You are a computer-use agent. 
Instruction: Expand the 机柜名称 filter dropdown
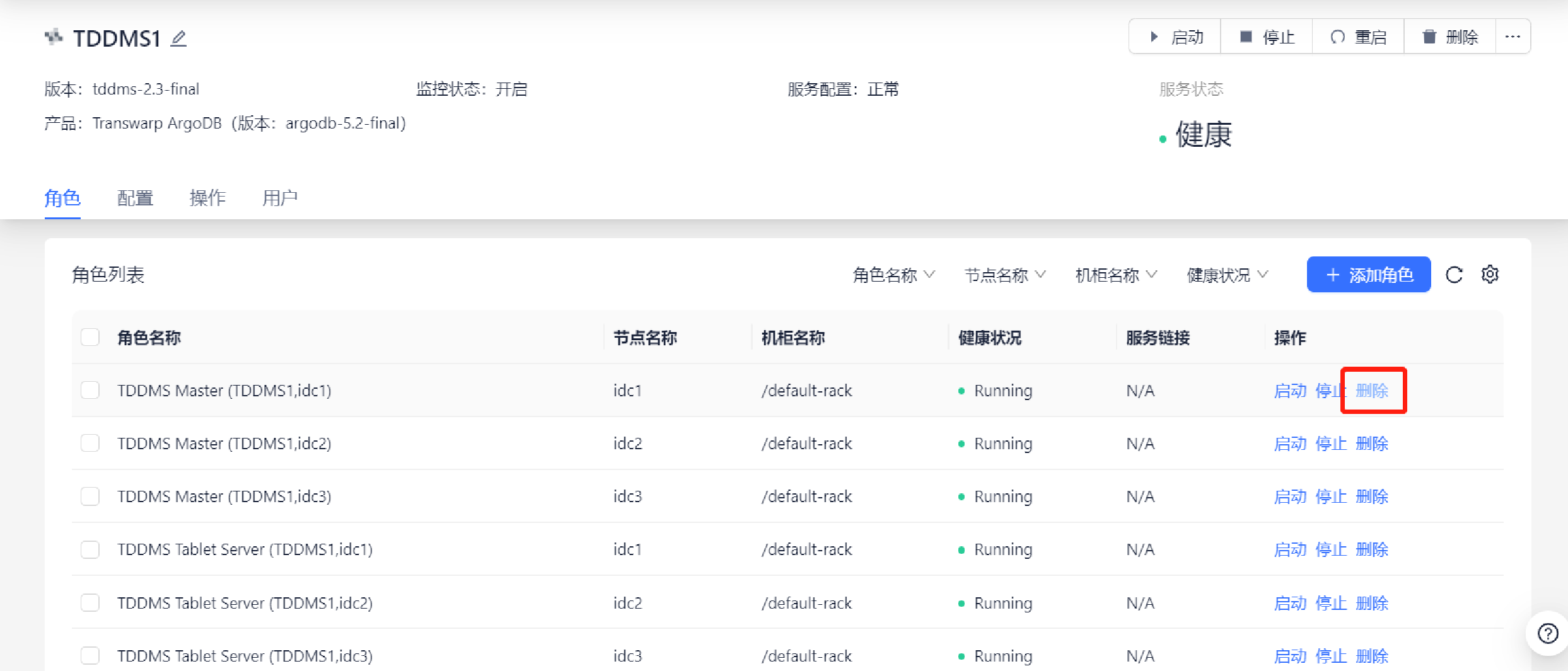1116,275
